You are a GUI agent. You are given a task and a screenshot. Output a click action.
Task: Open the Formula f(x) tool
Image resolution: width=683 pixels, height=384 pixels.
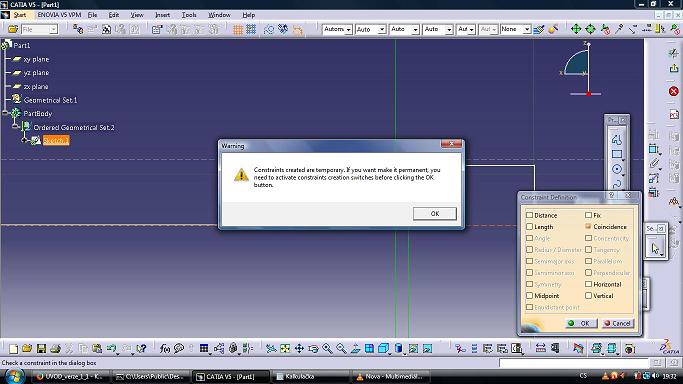[165, 348]
